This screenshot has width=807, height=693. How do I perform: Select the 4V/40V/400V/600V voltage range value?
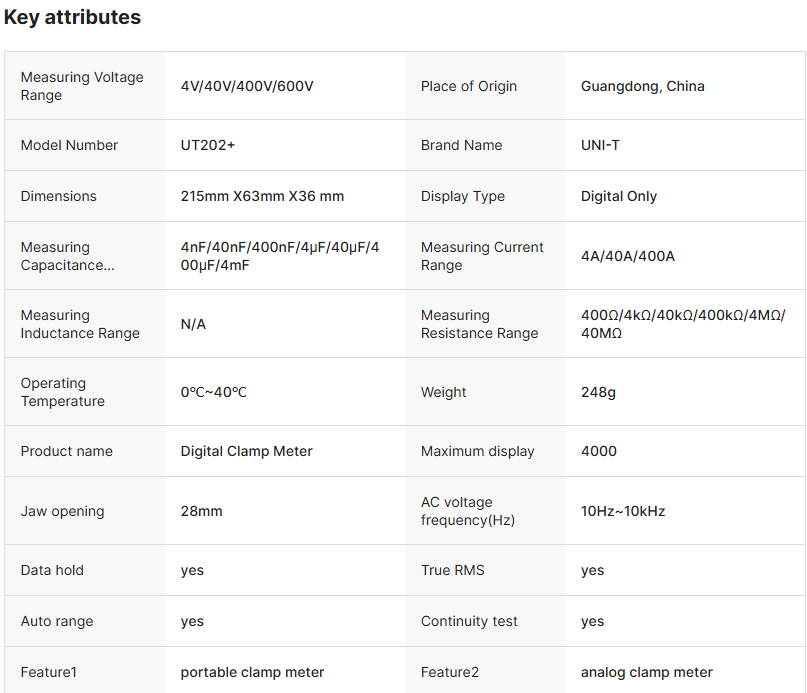[x=247, y=86]
